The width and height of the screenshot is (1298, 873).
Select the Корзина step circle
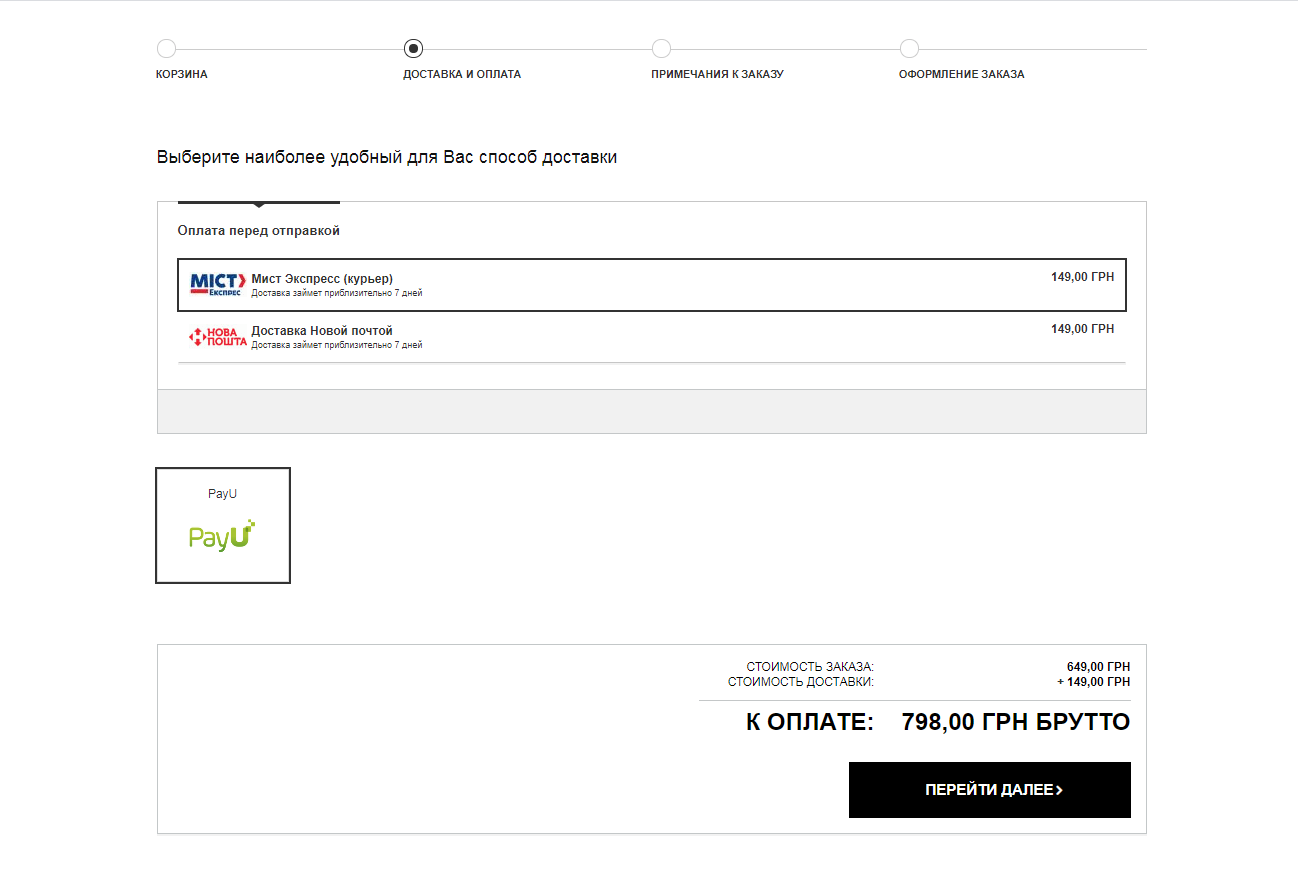[x=166, y=49]
